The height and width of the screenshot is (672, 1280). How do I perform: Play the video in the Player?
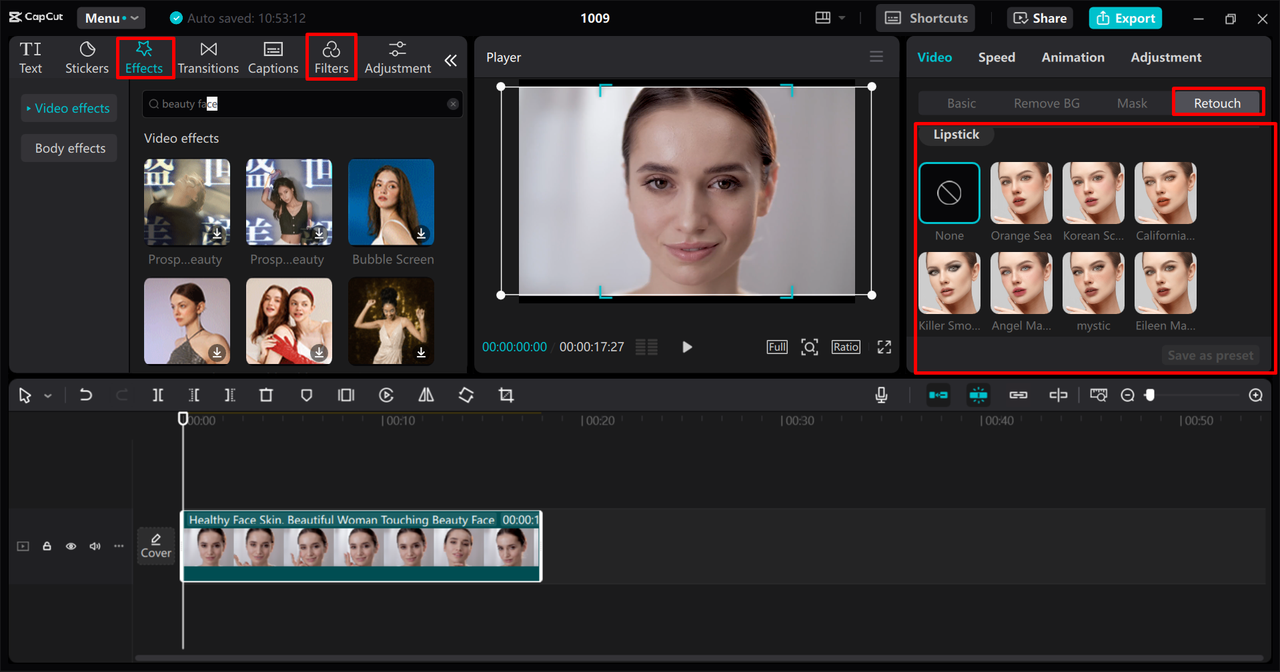pyautogui.click(x=687, y=347)
